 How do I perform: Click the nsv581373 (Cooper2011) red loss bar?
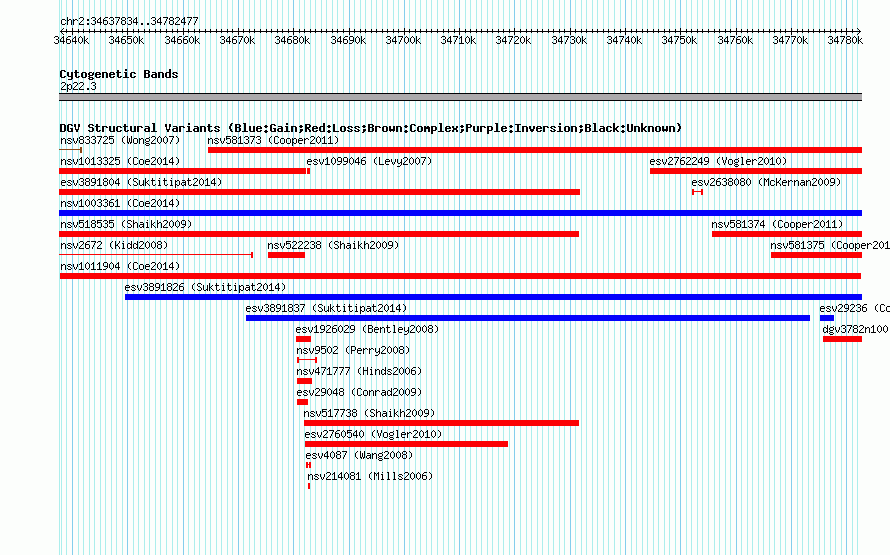coord(535,150)
